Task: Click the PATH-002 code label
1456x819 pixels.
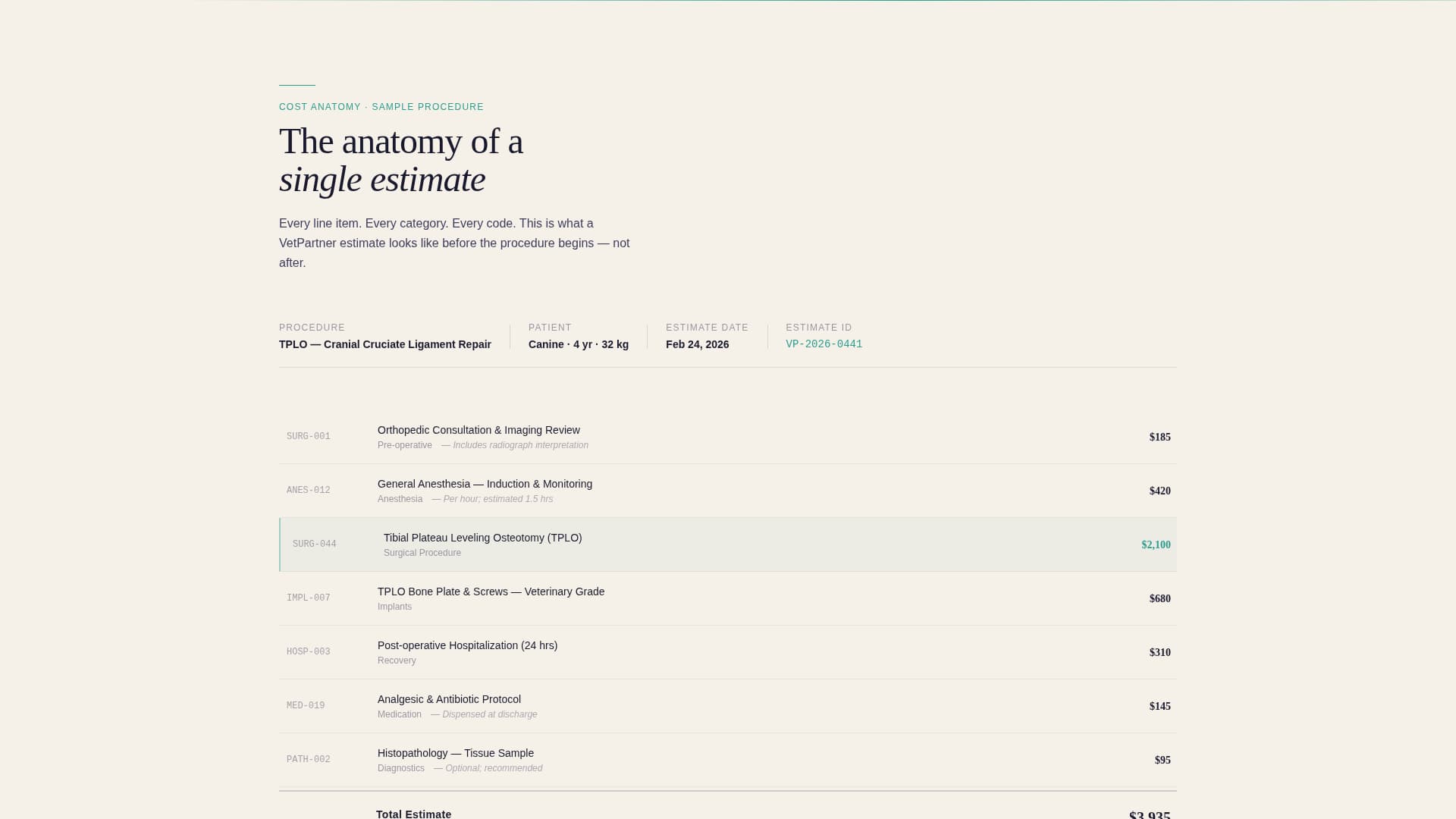Action: point(309,759)
